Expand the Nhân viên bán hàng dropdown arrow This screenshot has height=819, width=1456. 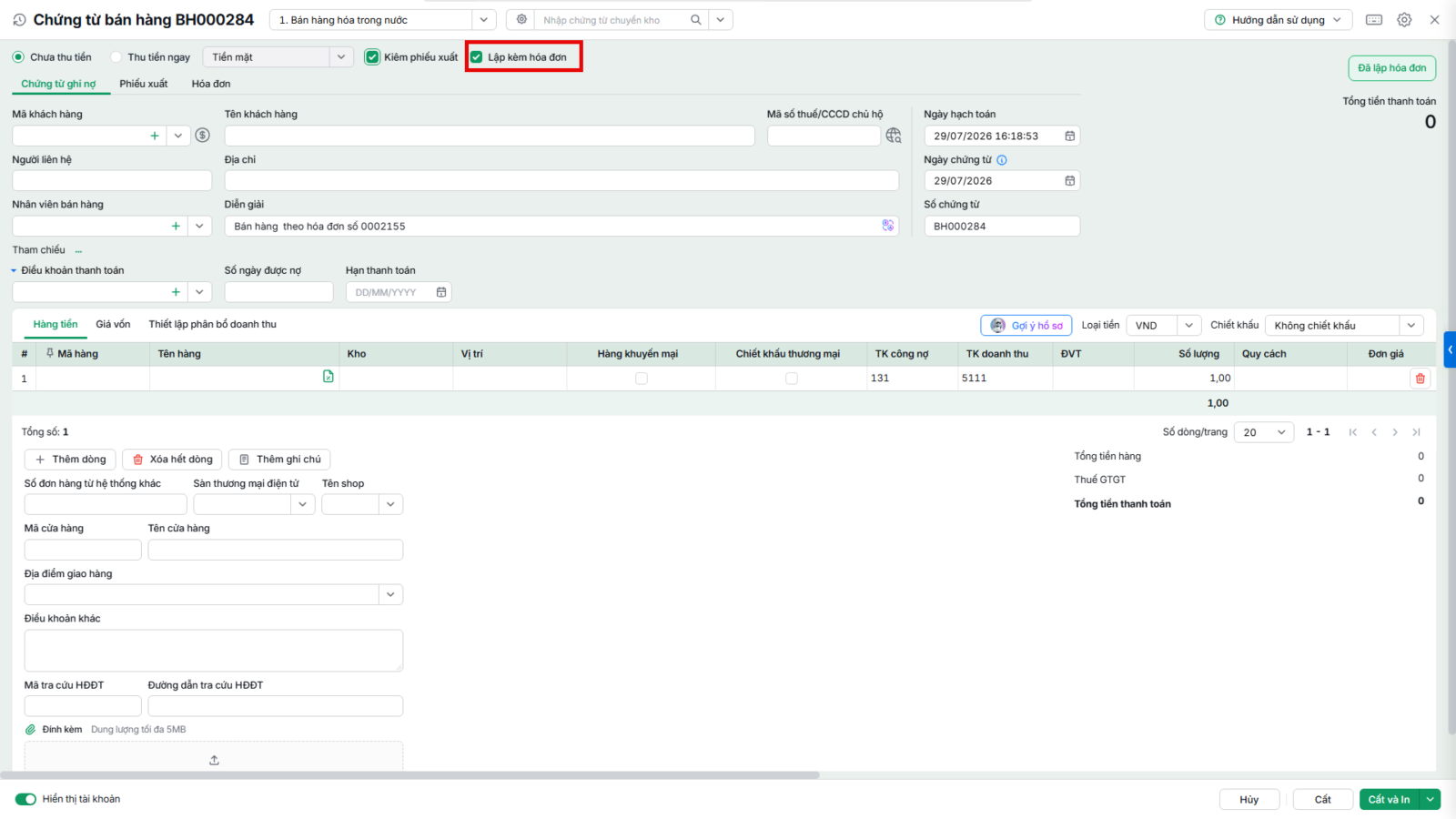coord(199,226)
